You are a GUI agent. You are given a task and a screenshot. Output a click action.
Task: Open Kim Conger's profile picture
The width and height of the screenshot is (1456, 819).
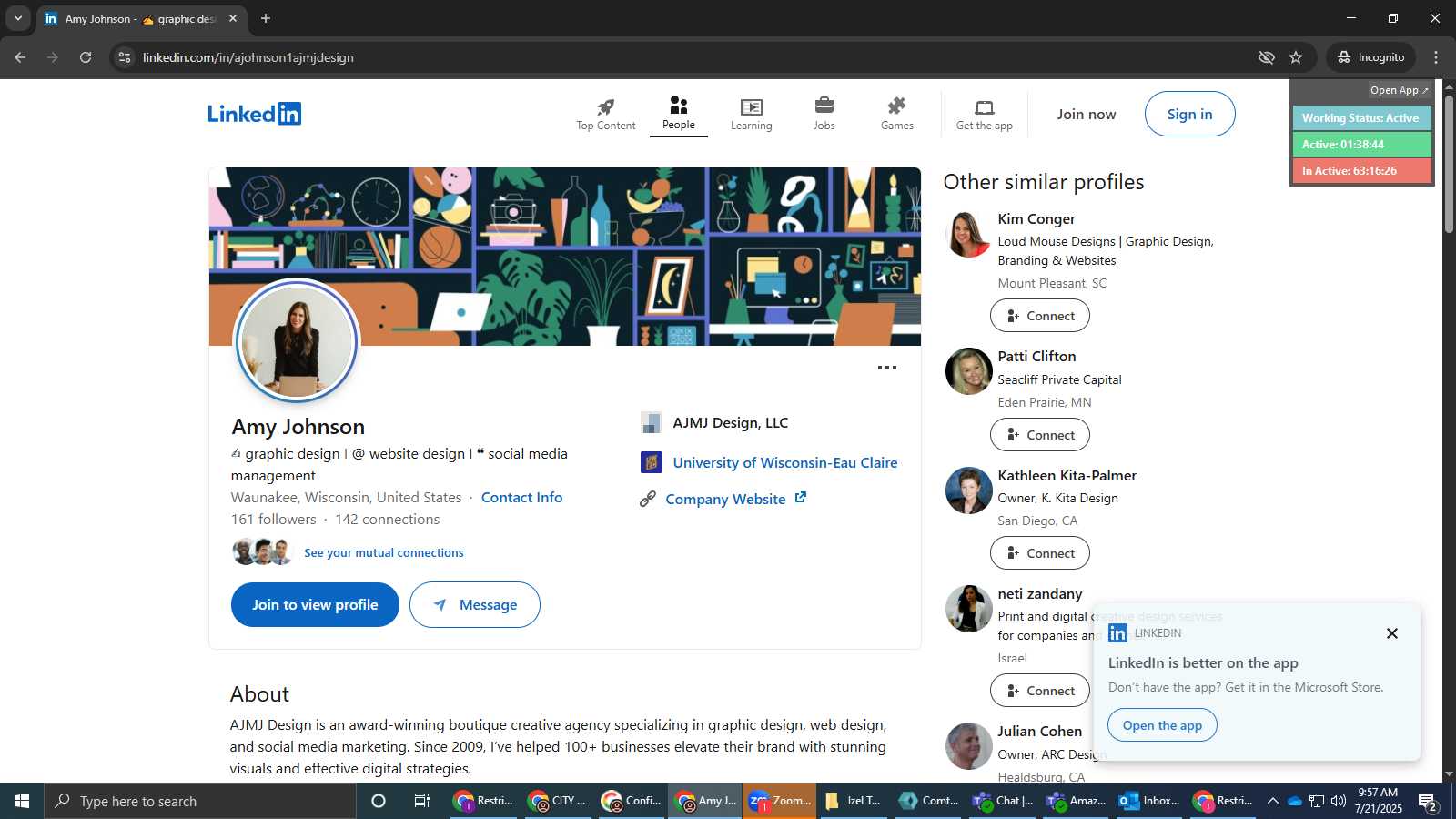(x=968, y=234)
